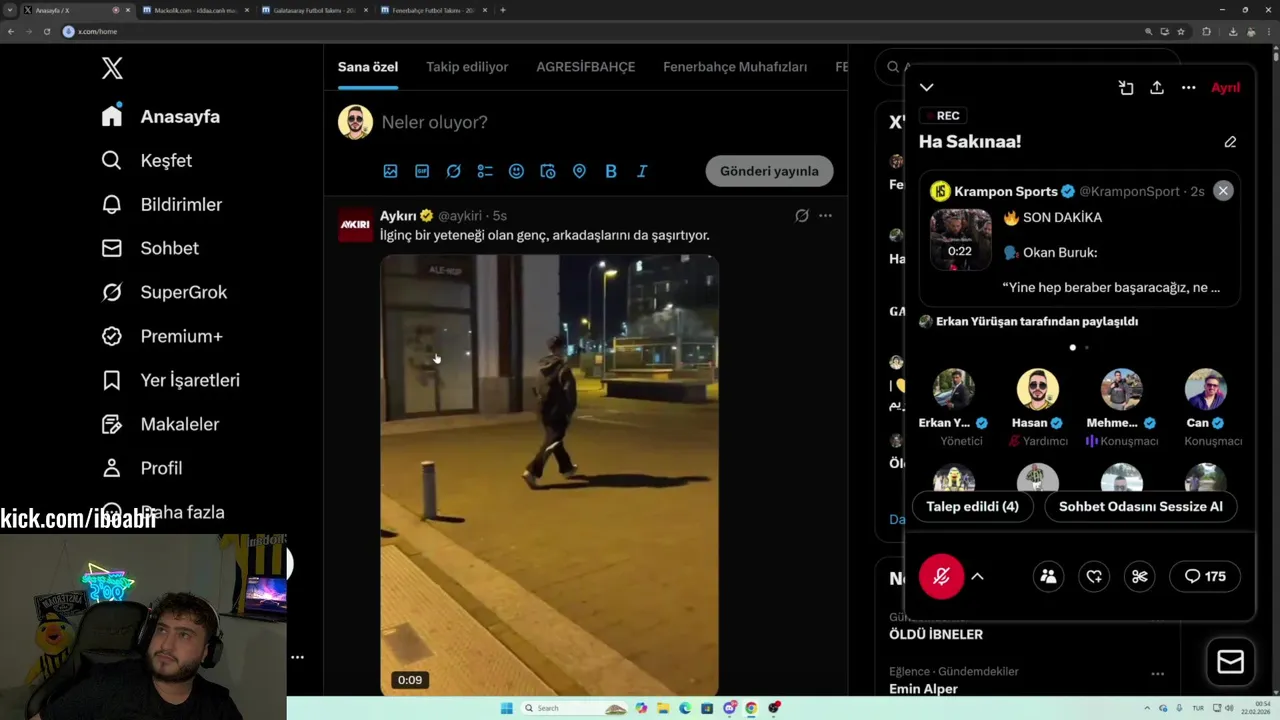Toggle the red microphone mute button

click(941, 576)
